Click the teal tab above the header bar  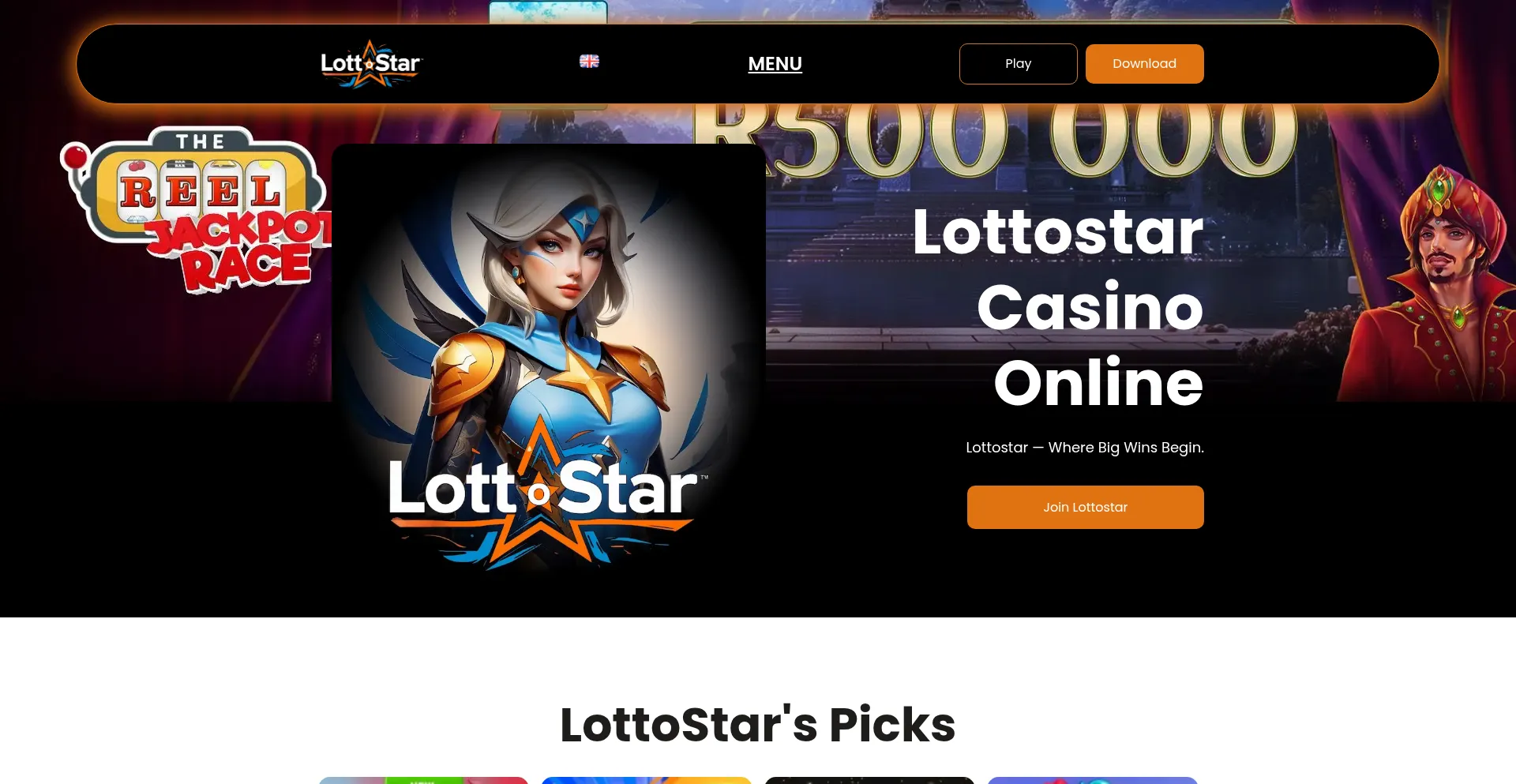click(x=548, y=12)
